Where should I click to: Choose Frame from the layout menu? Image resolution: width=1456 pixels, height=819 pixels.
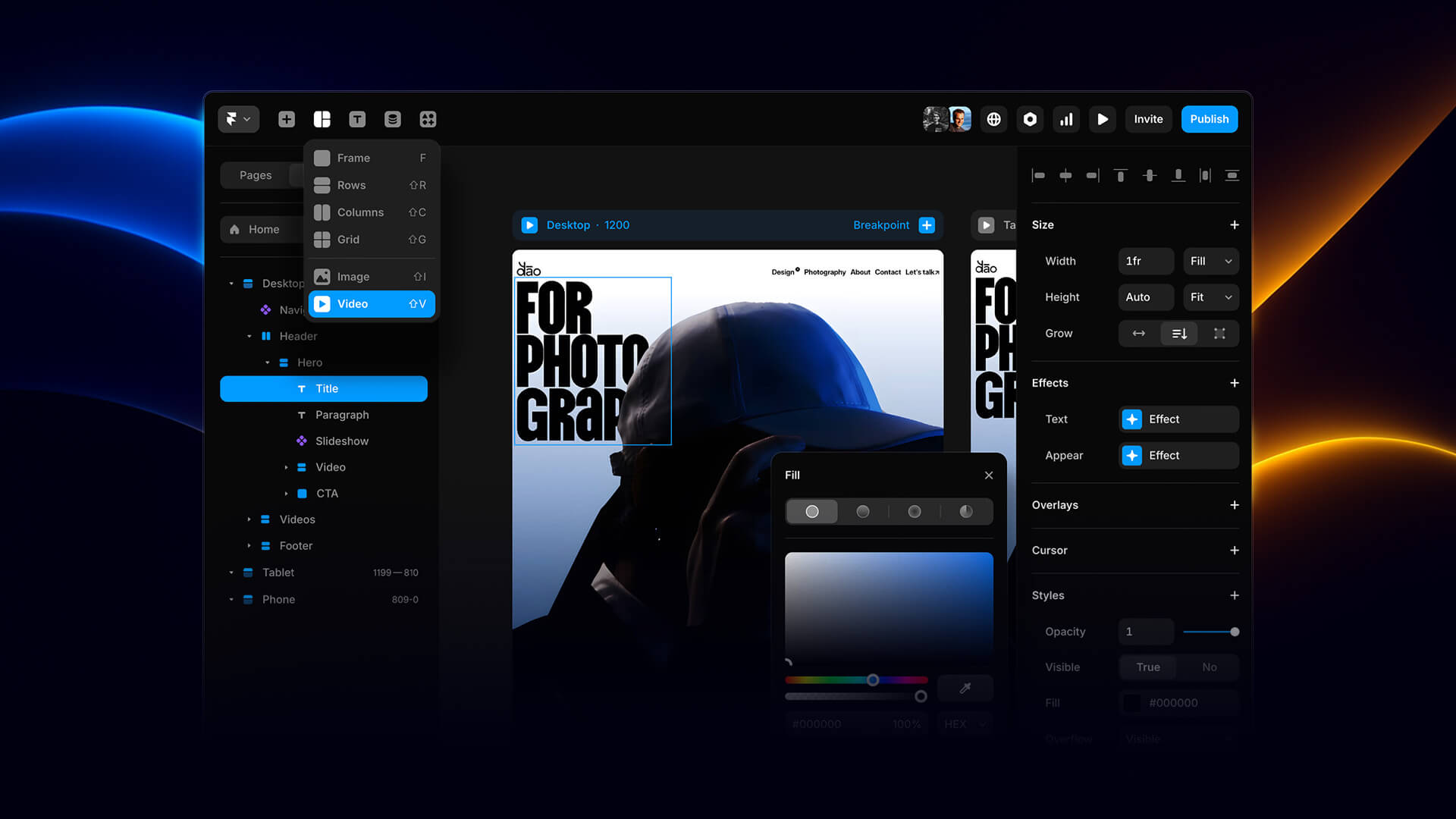[x=372, y=158]
